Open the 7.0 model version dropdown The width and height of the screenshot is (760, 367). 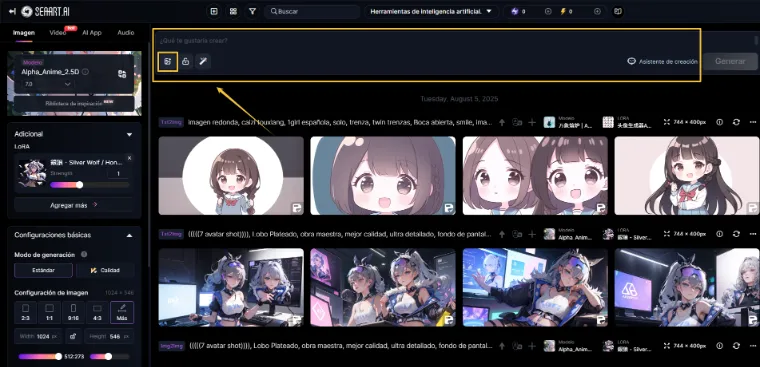click(x=48, y=84)
